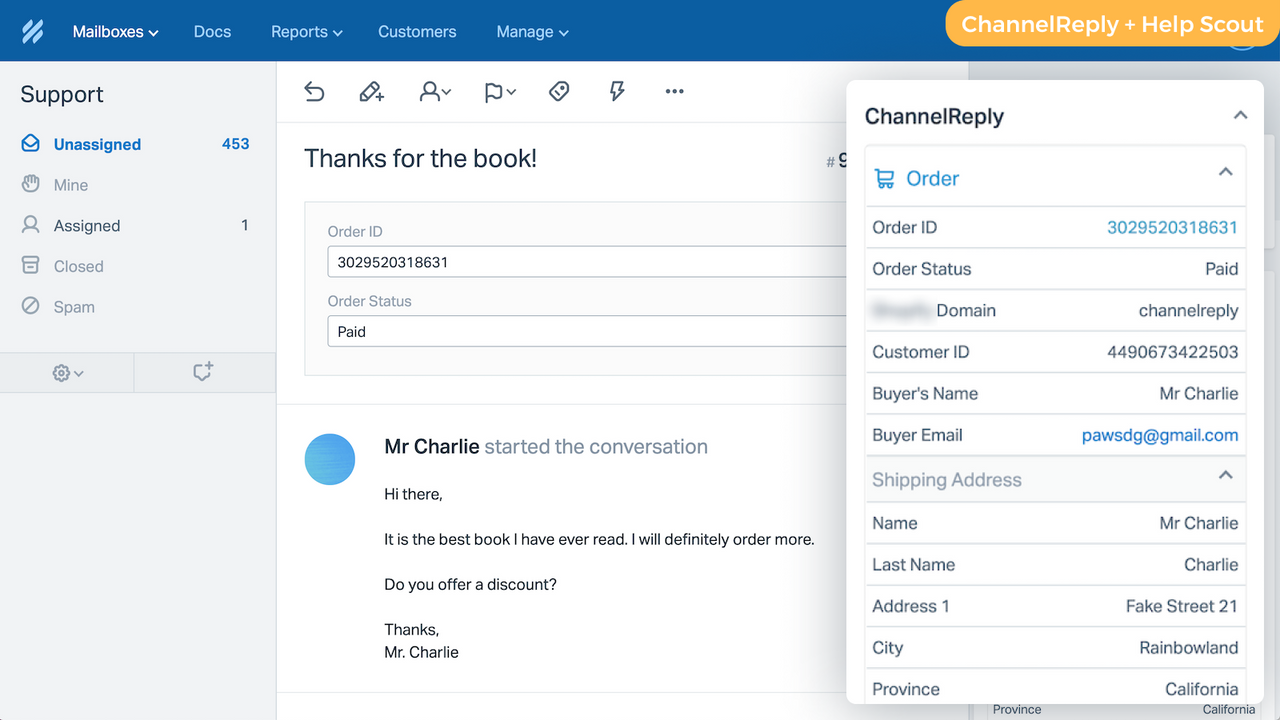Follow the Order ID 3029520318631 link
The width and height of the screenshot is (1280, 720).
coord(1171,227)
